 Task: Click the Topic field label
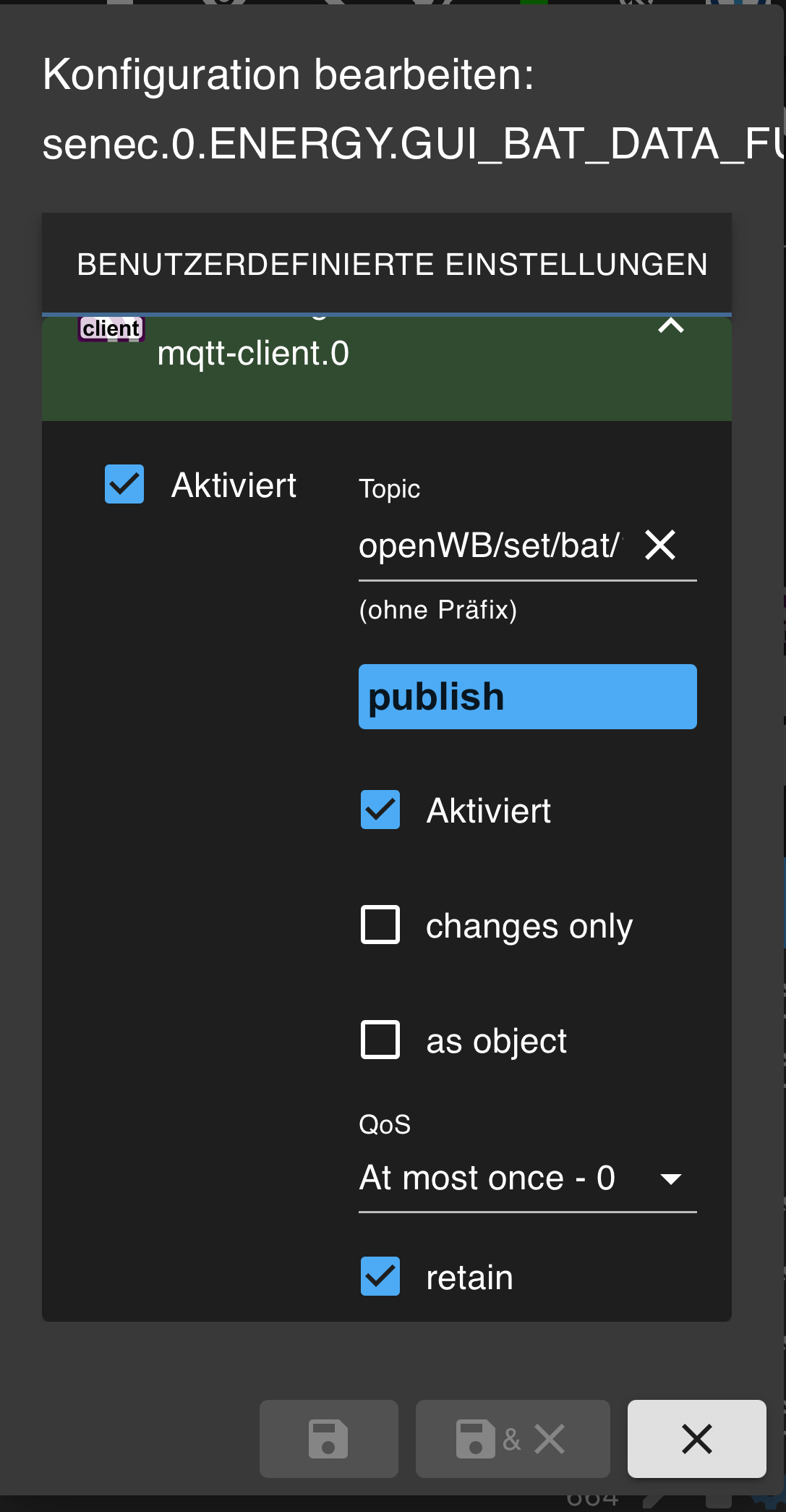(390, 489)
